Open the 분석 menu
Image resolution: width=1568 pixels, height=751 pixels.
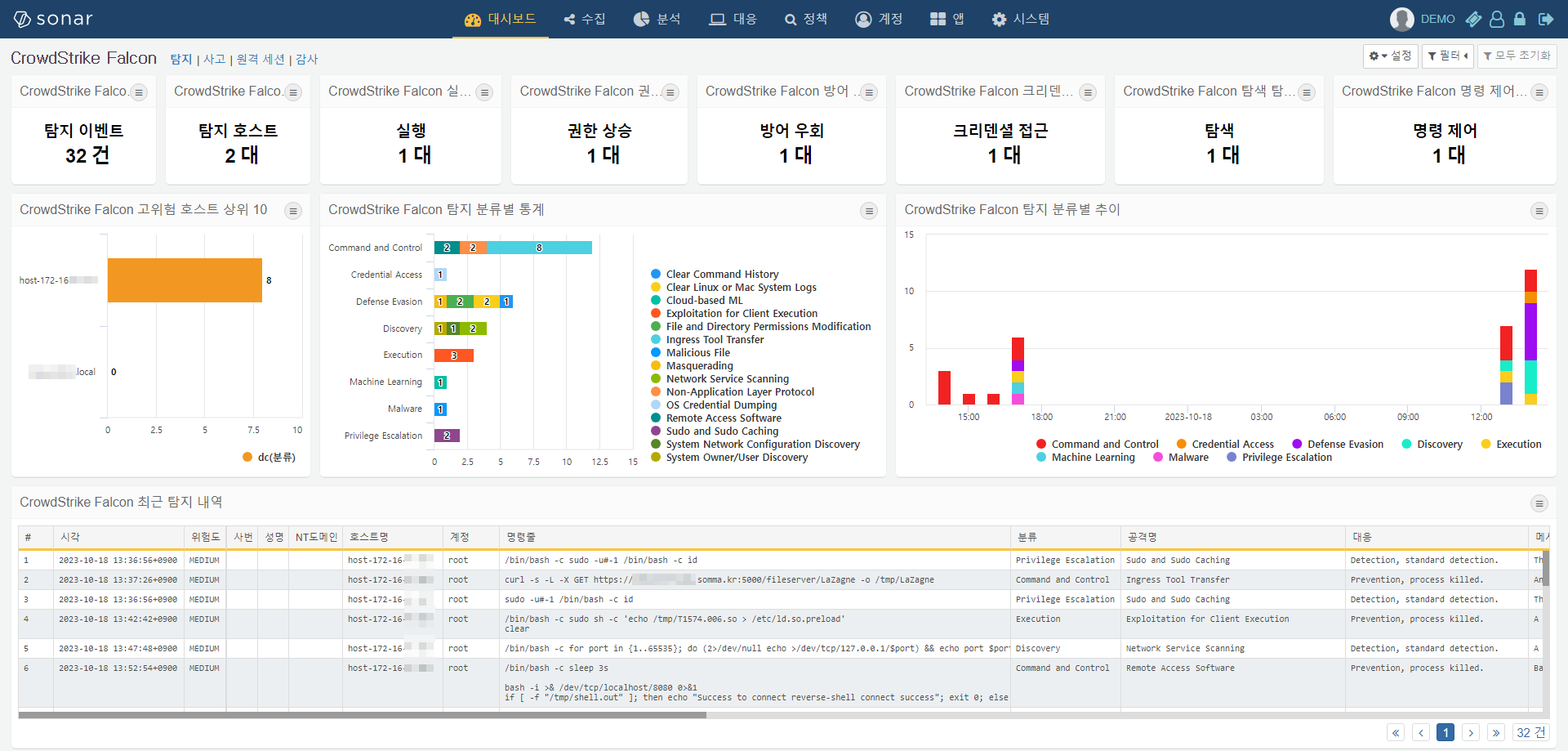coord(657,19)
